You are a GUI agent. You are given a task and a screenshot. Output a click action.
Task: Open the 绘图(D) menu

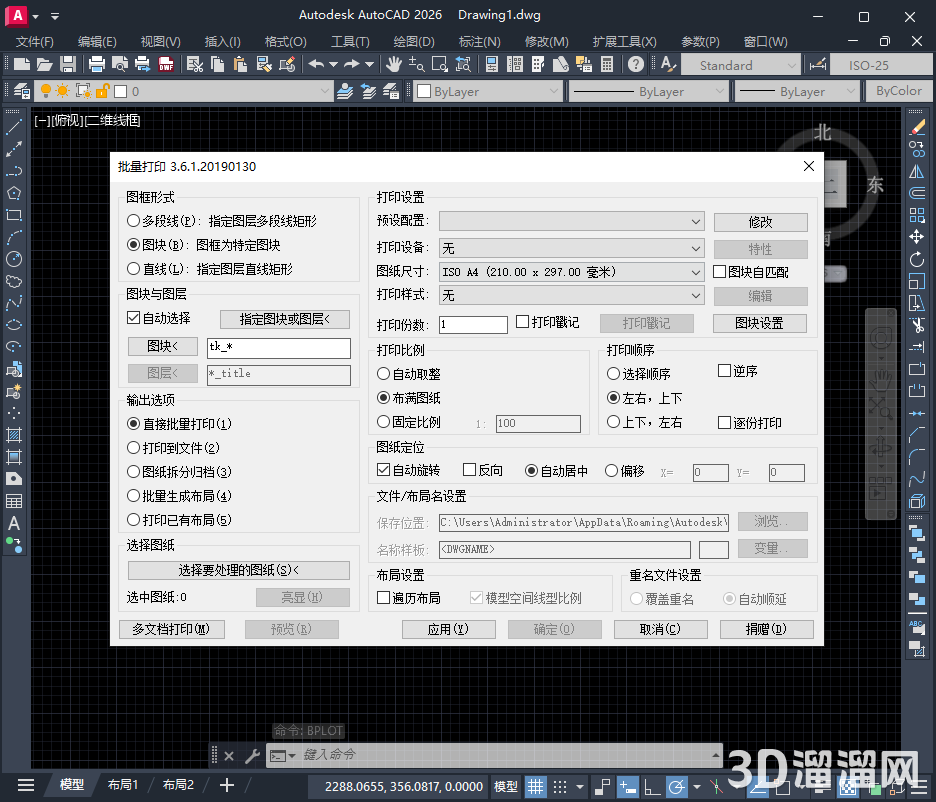tap(414, 42)
